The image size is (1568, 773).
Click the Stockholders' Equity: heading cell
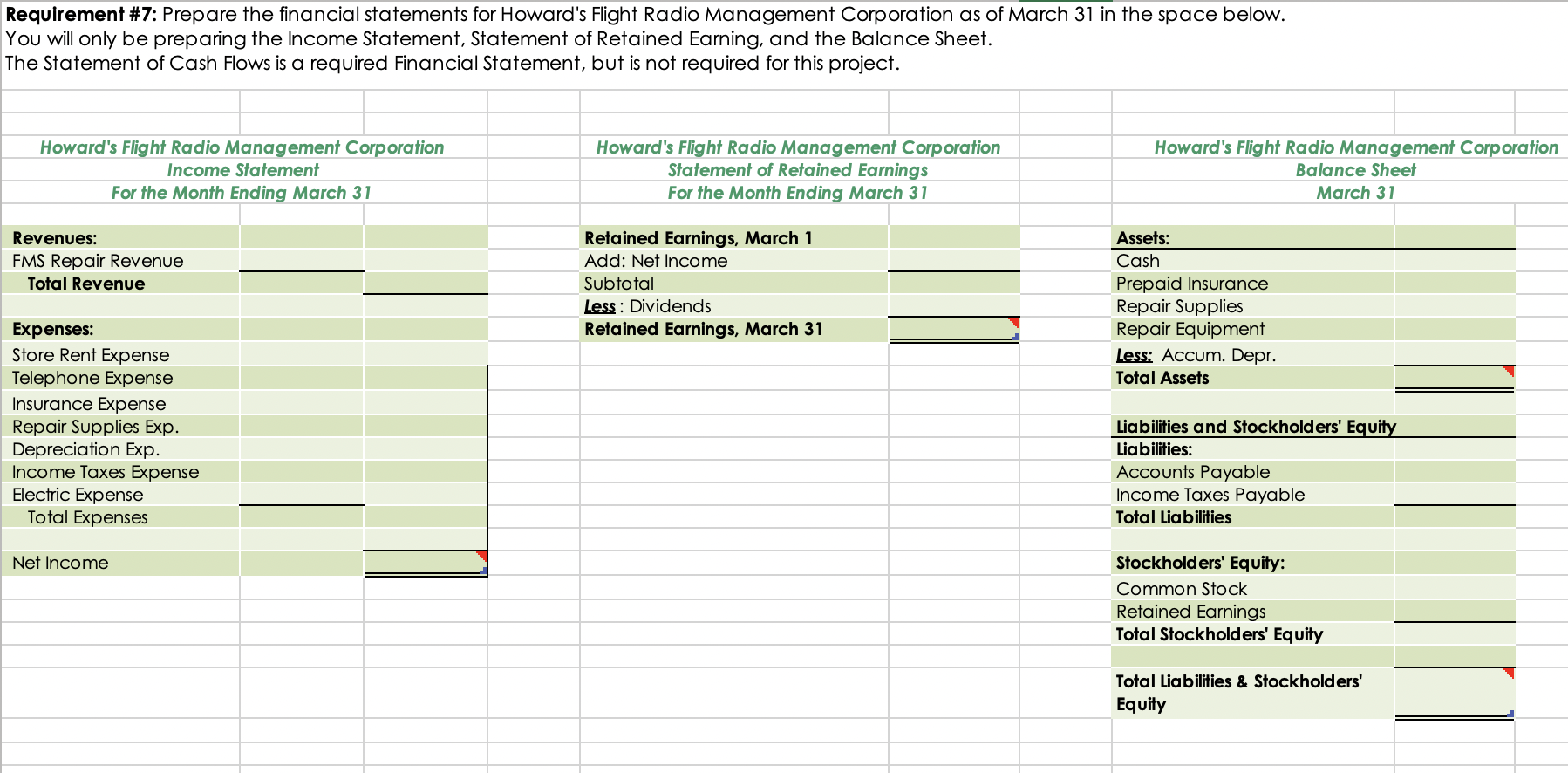pyautogui.click(x=1253, y=563)
